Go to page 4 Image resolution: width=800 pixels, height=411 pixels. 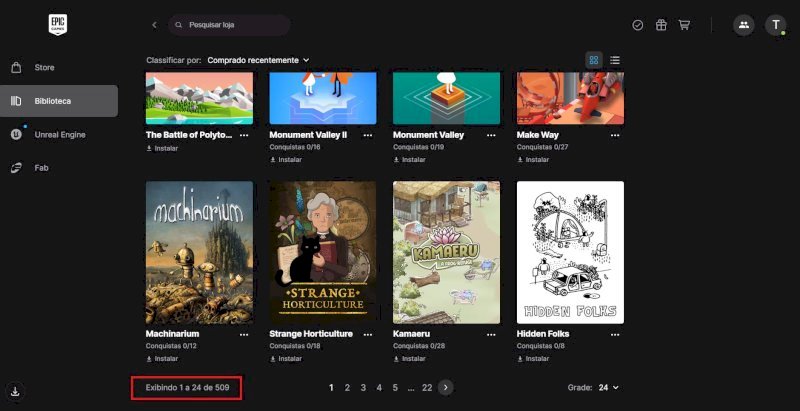tap(379, 388)
